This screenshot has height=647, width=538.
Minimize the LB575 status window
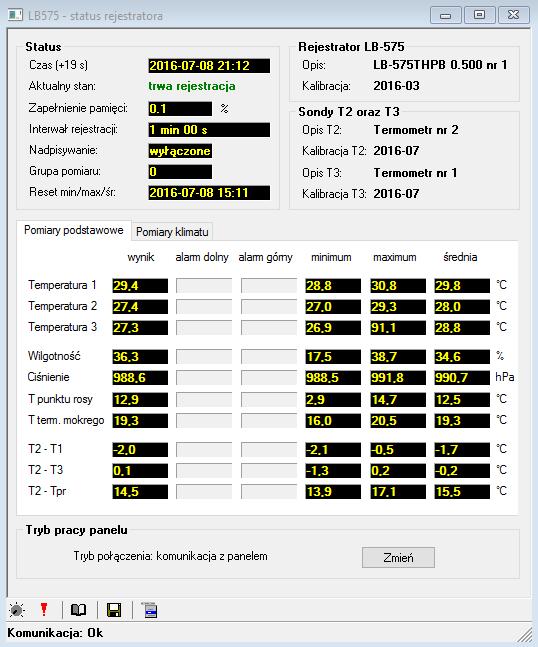[446, 15]
